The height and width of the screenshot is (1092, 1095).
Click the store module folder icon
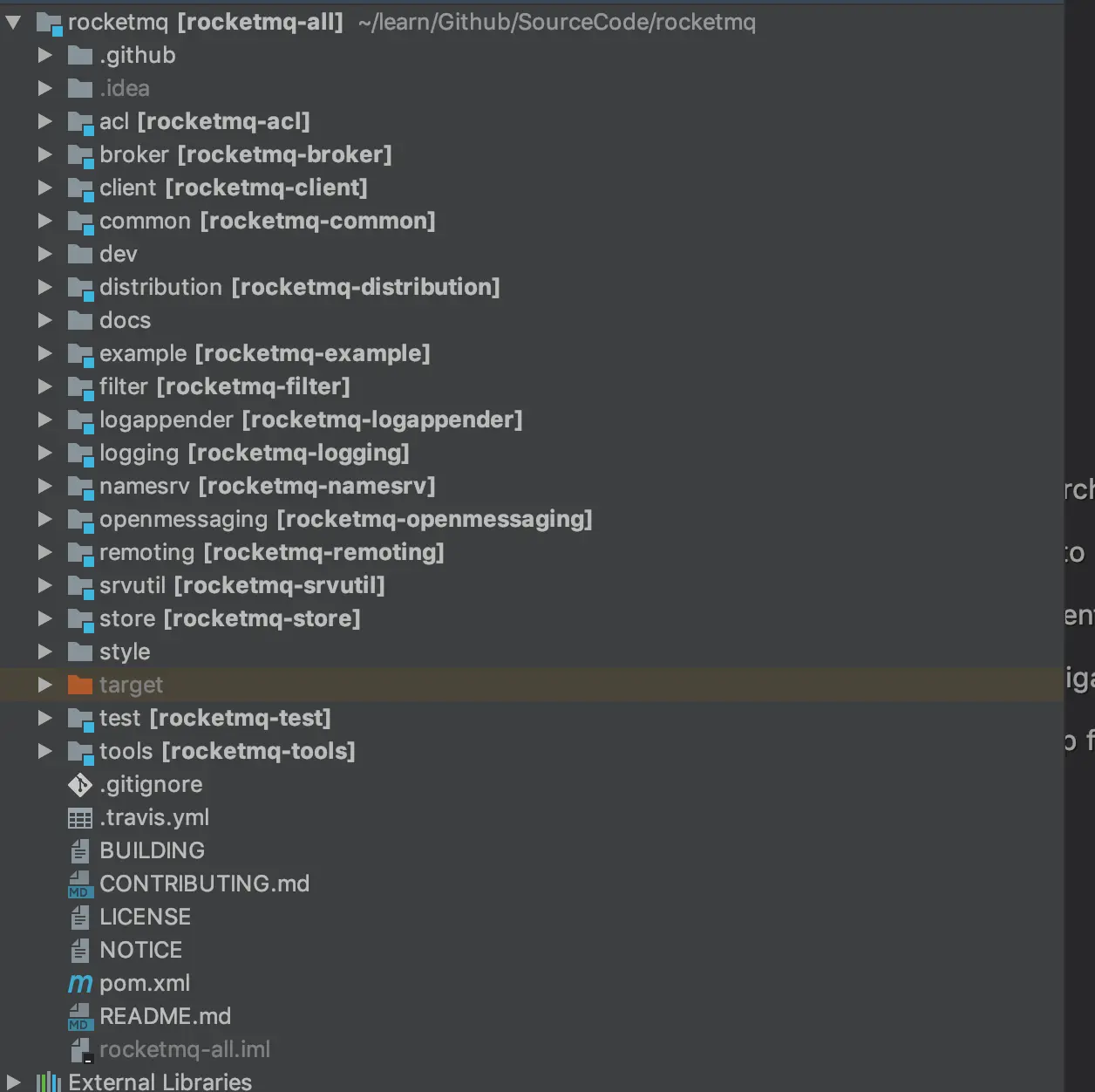click(x=81, y=620)
